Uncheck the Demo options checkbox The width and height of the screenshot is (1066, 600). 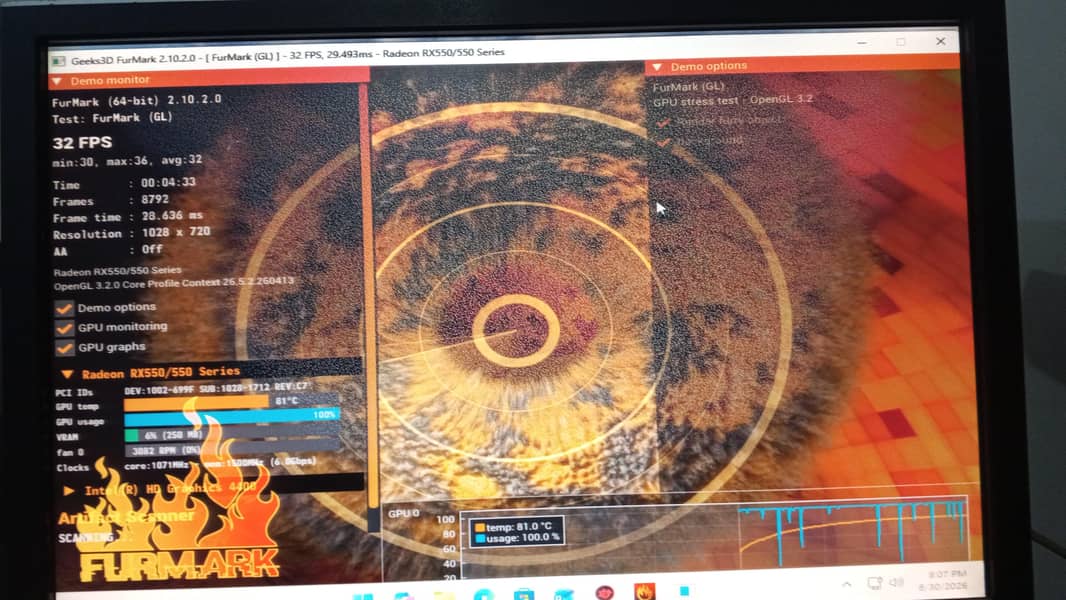click(x=65, y=308)
